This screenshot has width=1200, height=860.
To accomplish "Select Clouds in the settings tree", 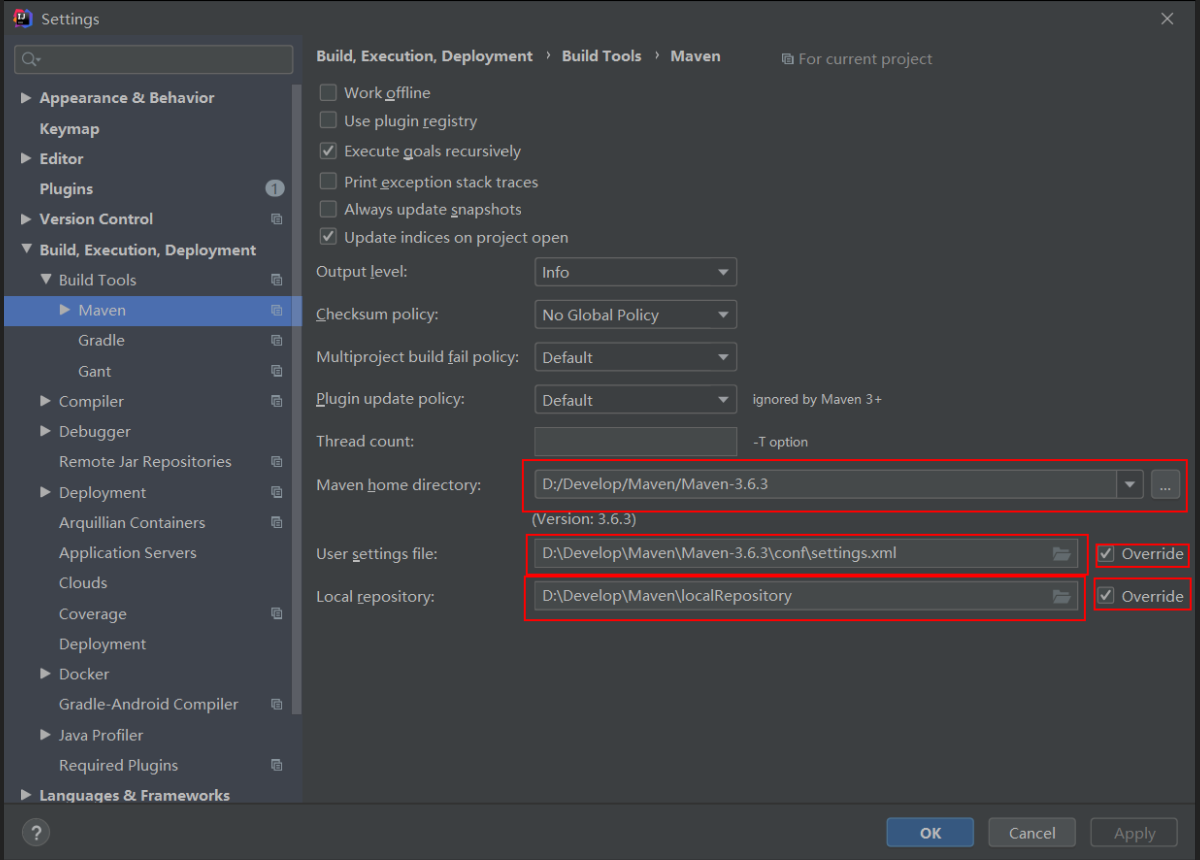I will 83,582.
